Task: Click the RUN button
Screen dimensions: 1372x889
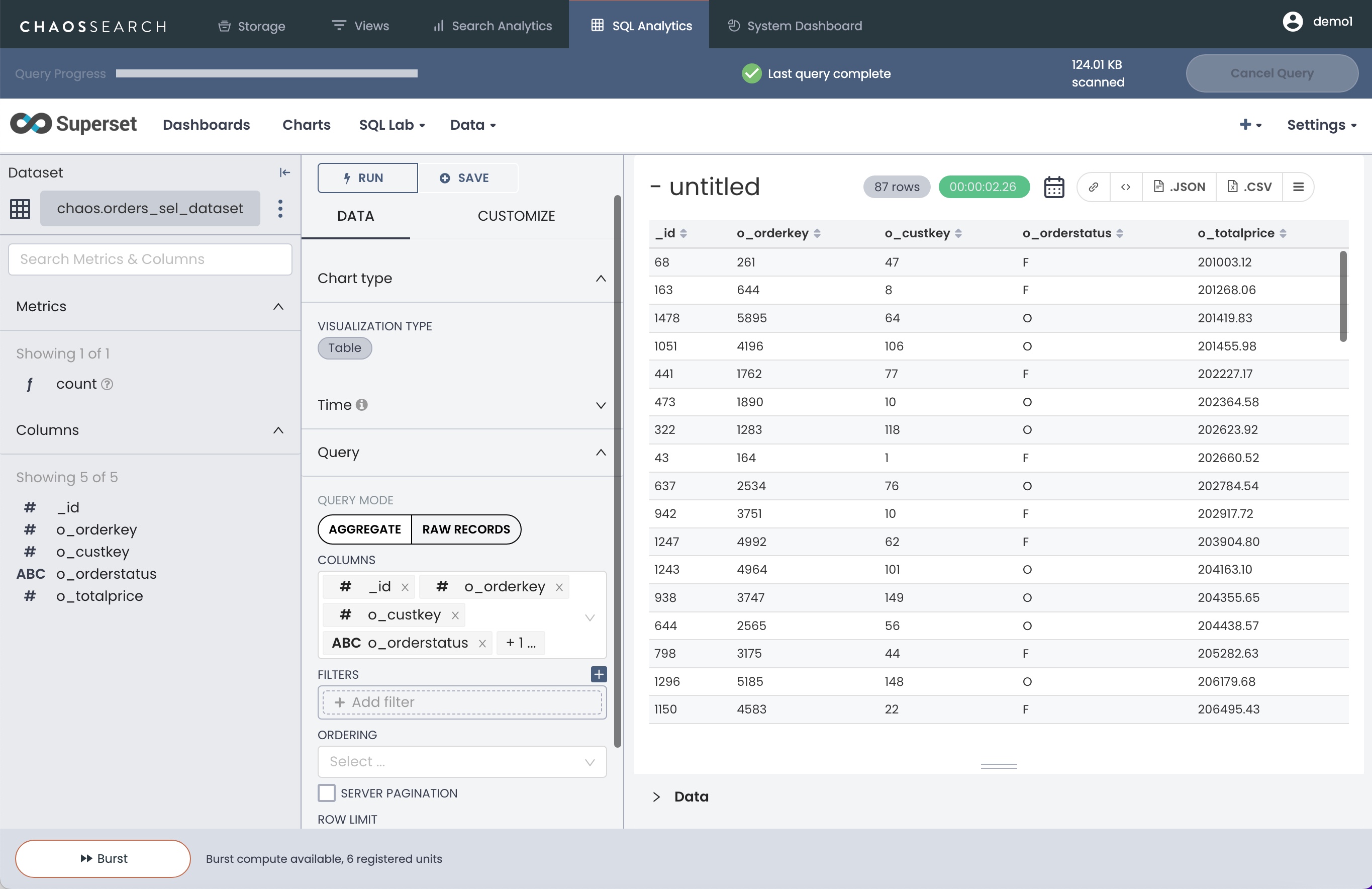Action: [x=367, y=177]
